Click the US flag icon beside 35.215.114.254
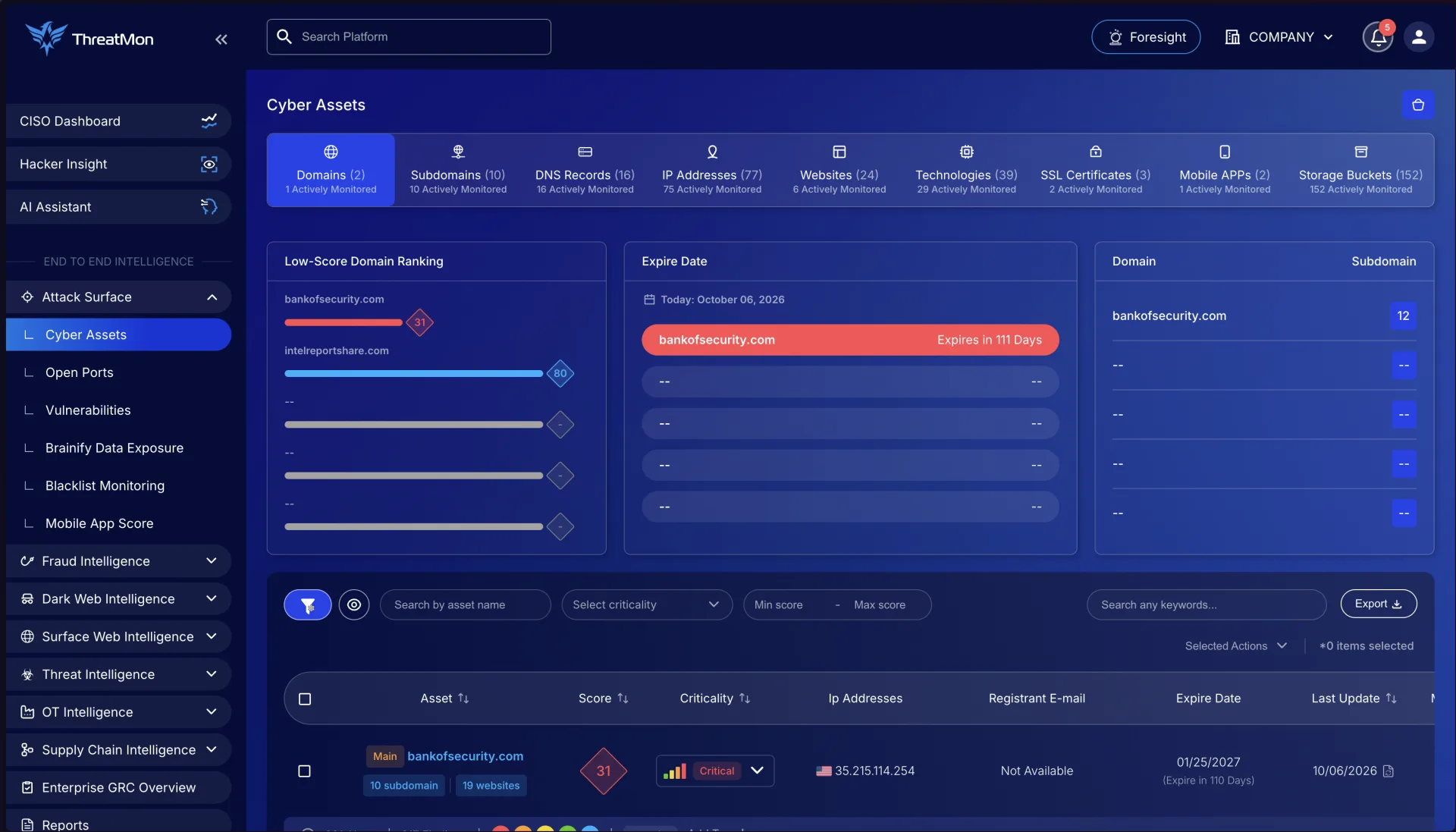 tap(824, 771)
